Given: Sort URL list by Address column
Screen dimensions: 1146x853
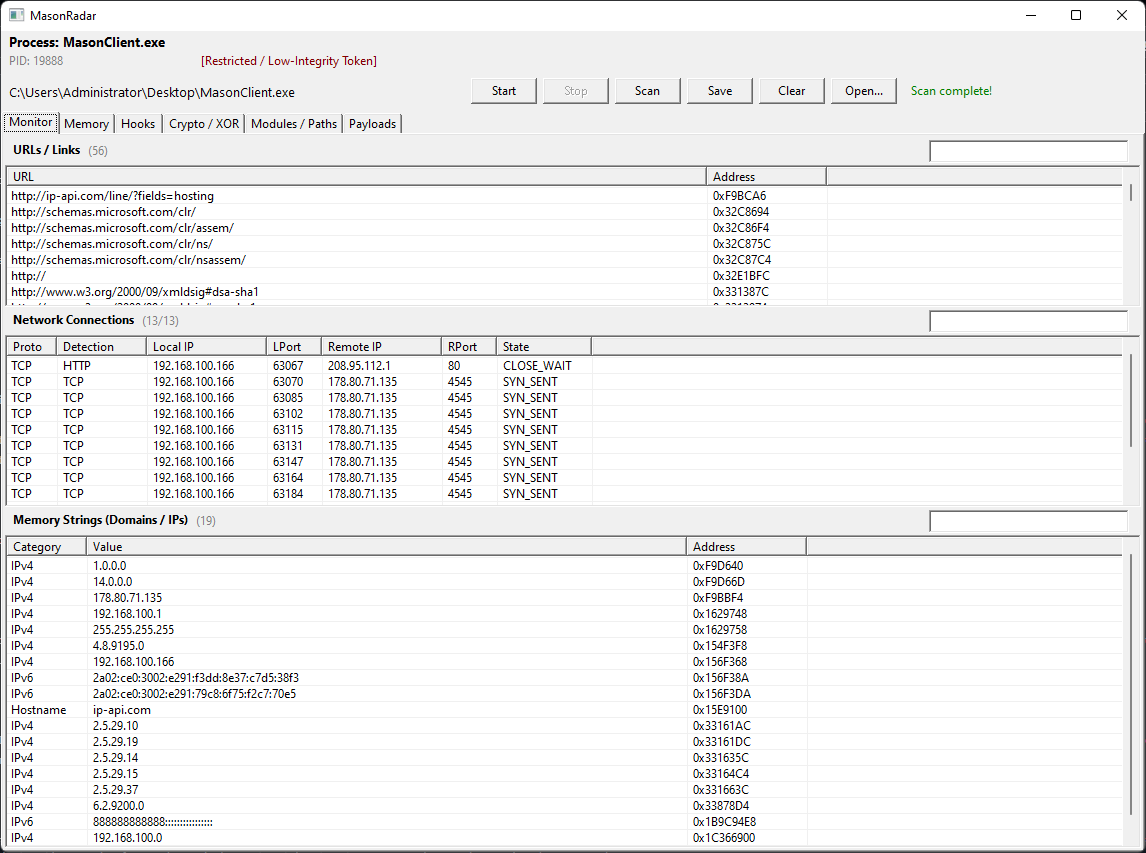Looking at the screenshot, I should coord(765,177).
